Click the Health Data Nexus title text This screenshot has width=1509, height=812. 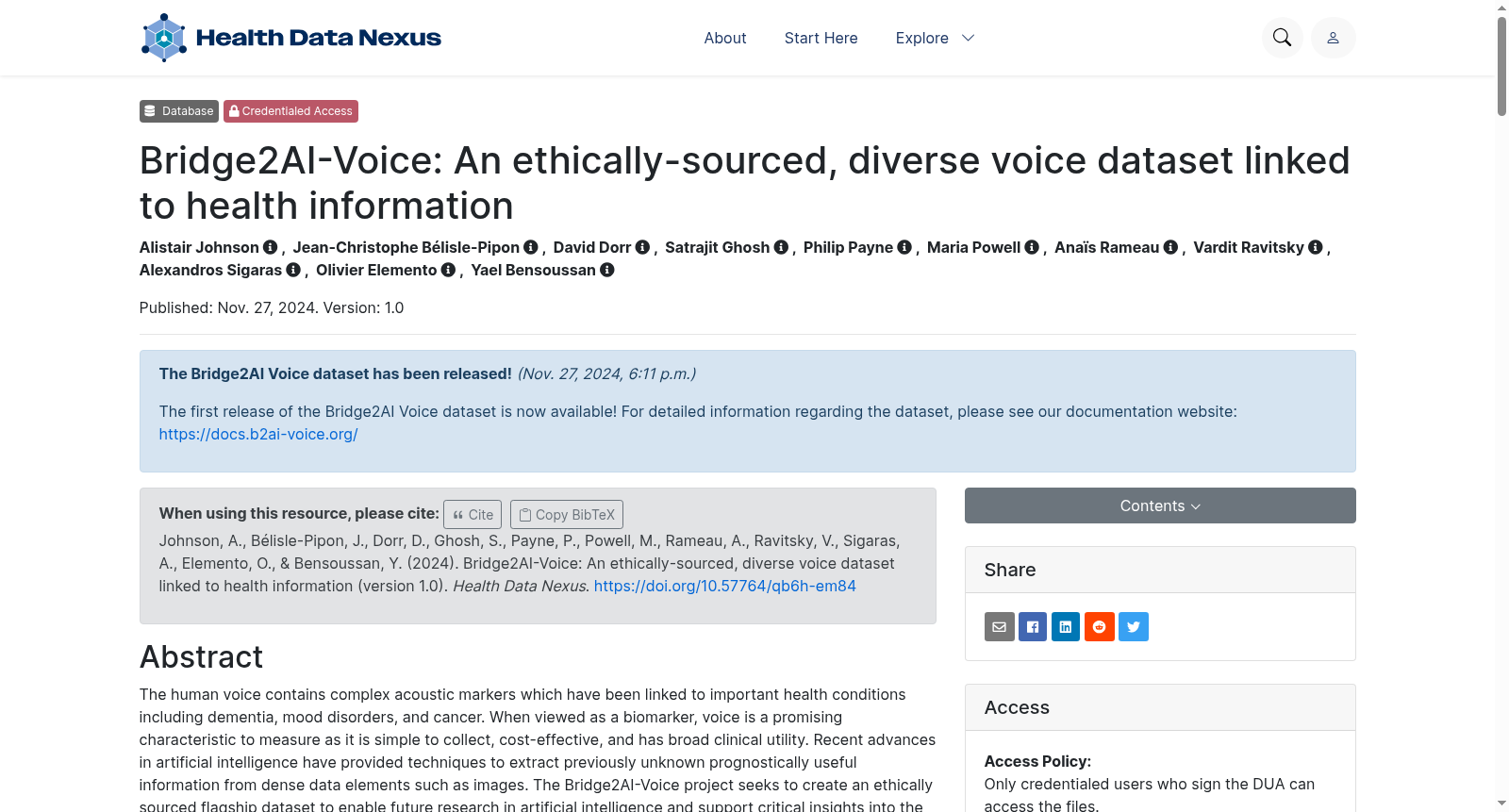[319, 38]
